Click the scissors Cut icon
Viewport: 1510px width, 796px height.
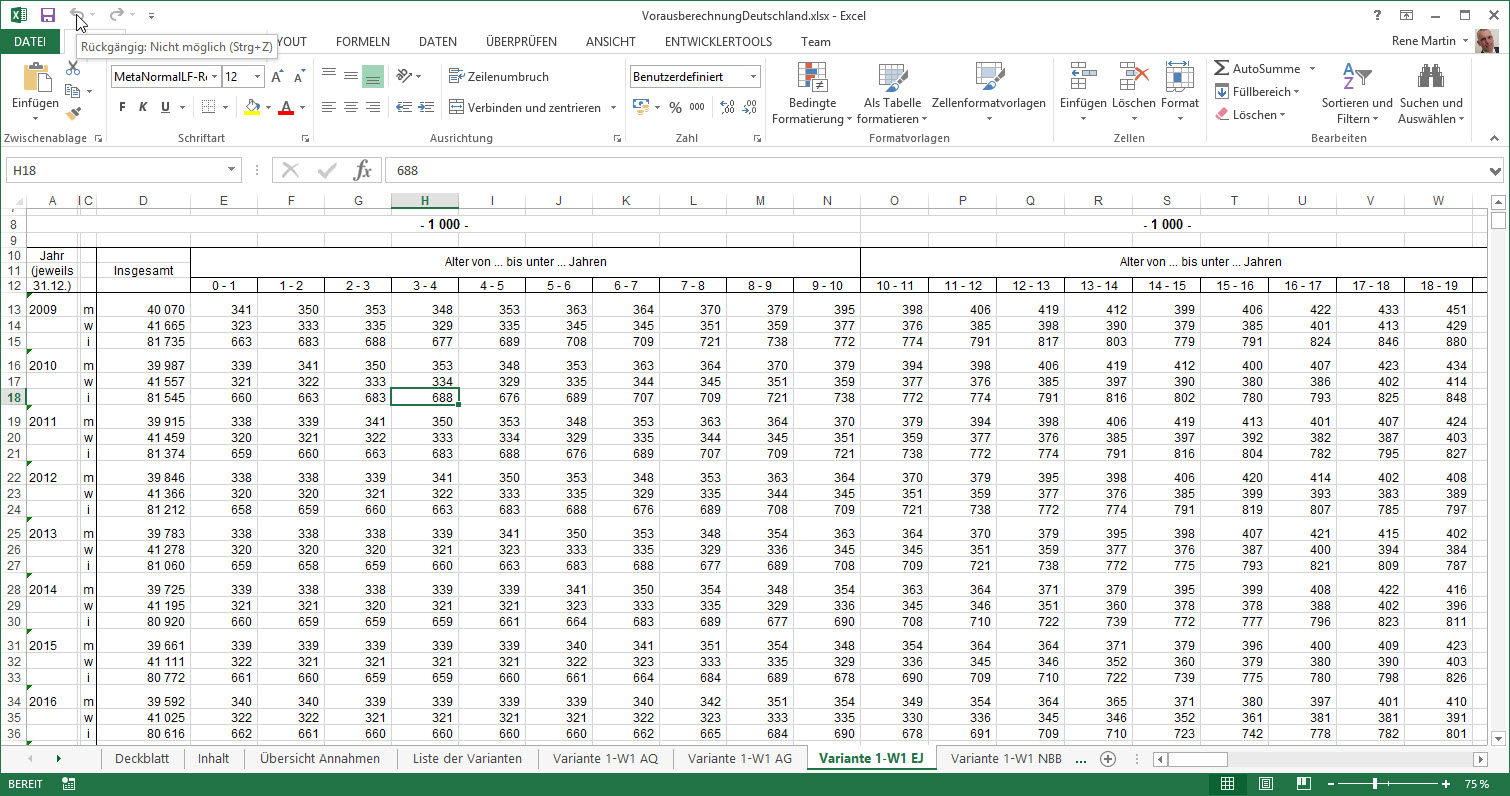point(73,68)
